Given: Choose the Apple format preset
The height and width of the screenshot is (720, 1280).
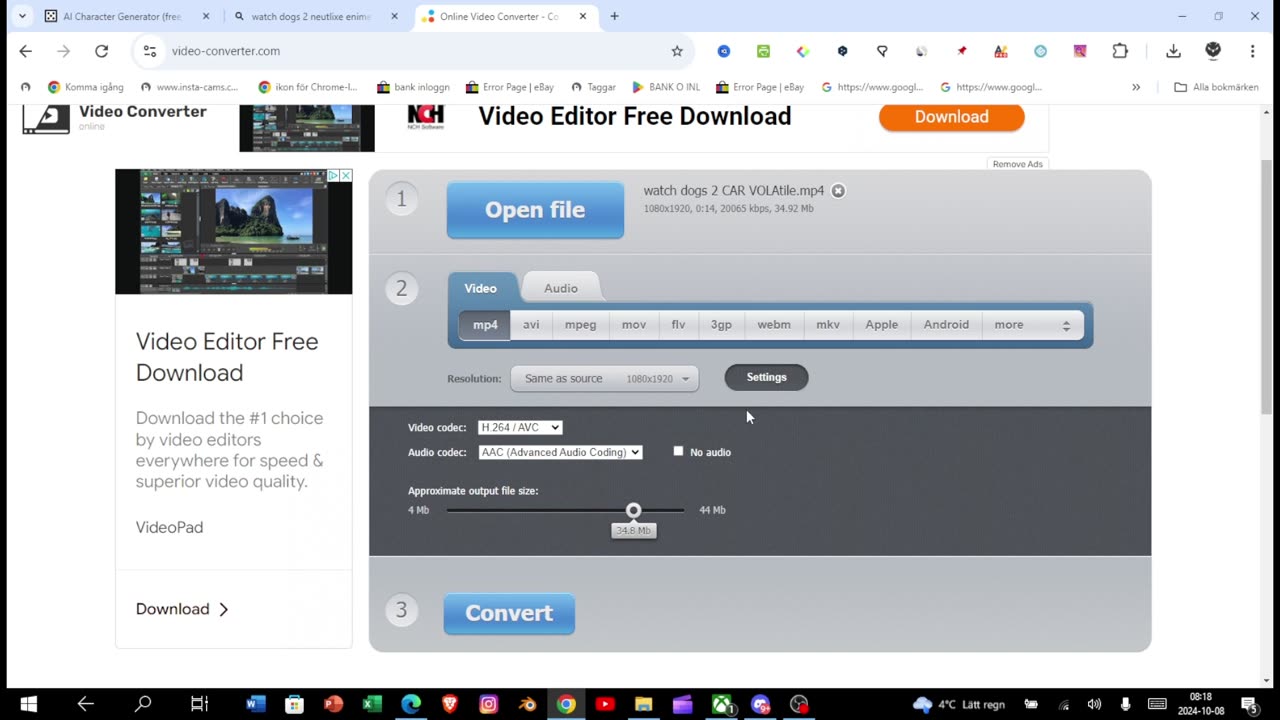Looking at the screenshot, I should (882, 325).
